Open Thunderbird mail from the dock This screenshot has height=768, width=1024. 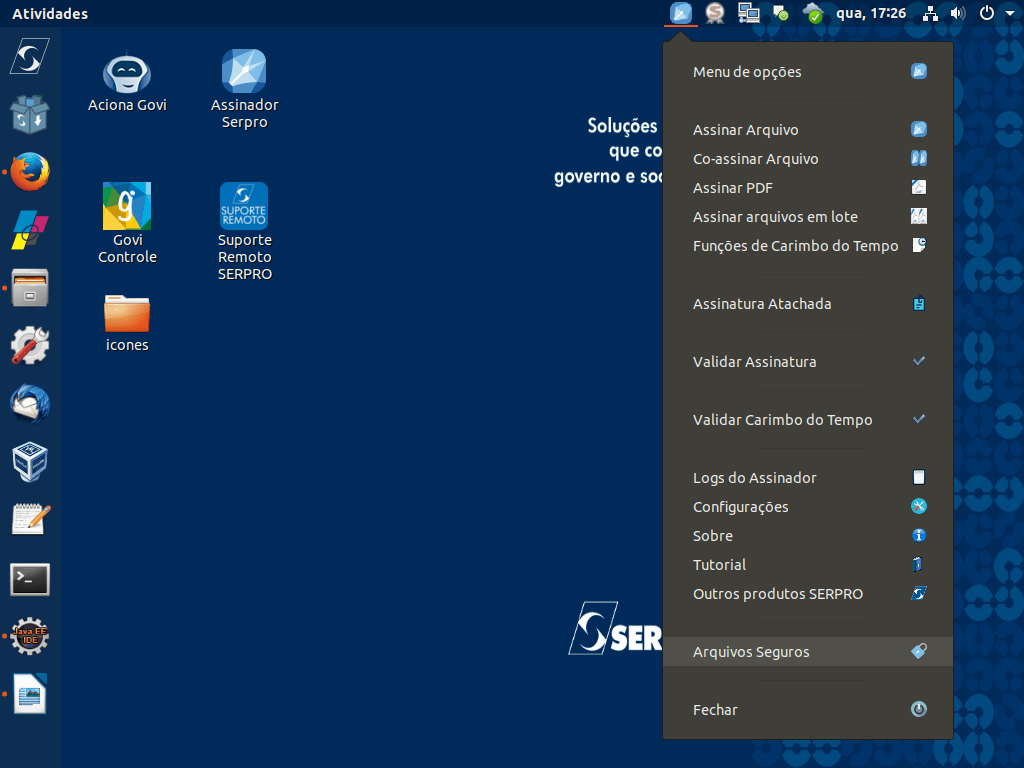click(30, 404)
